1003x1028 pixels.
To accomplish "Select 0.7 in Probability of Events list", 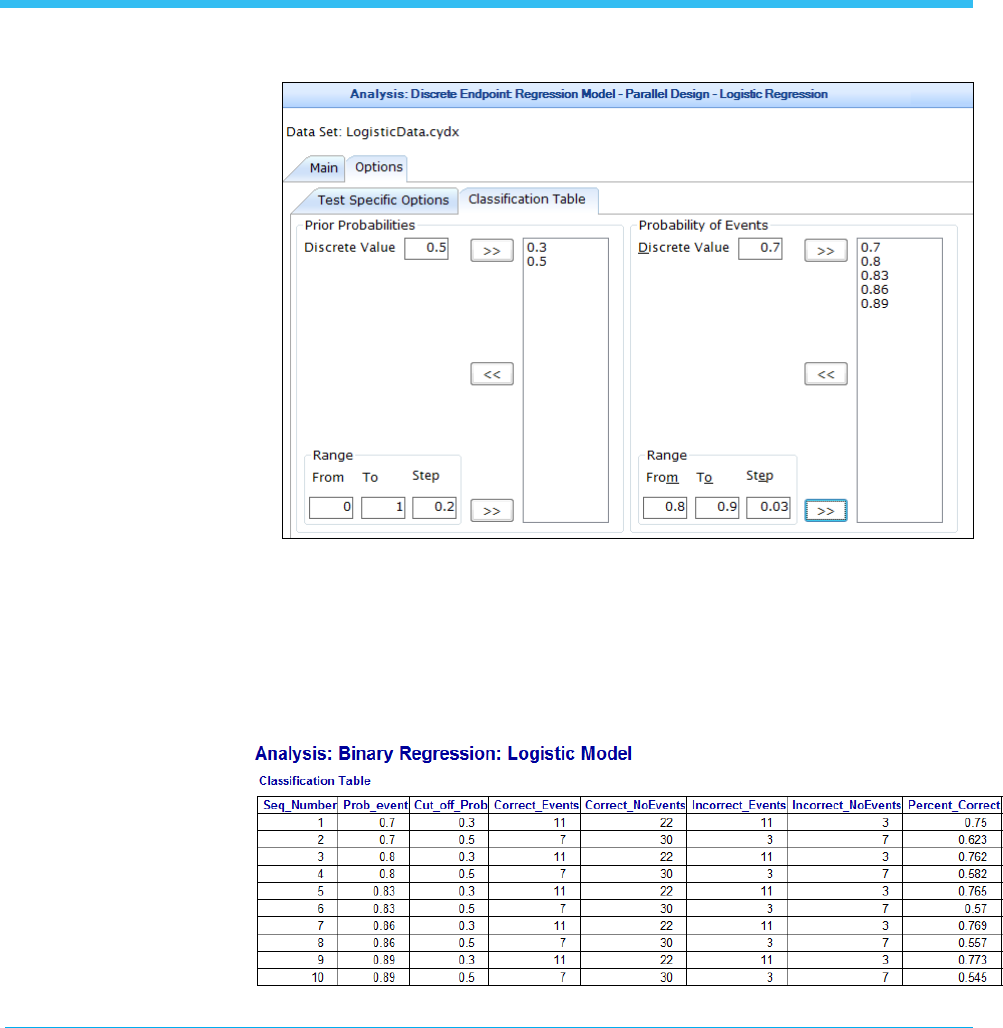I will point(871,247).
